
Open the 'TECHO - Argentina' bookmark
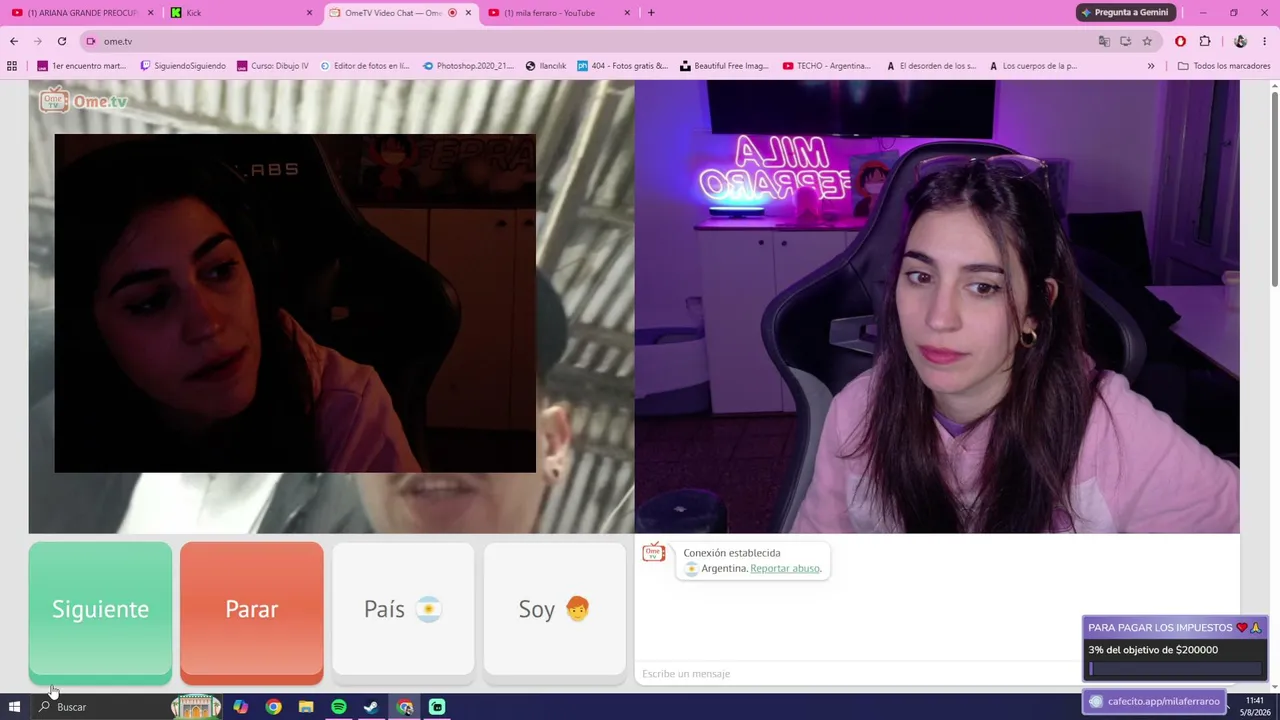click(827, 66)
